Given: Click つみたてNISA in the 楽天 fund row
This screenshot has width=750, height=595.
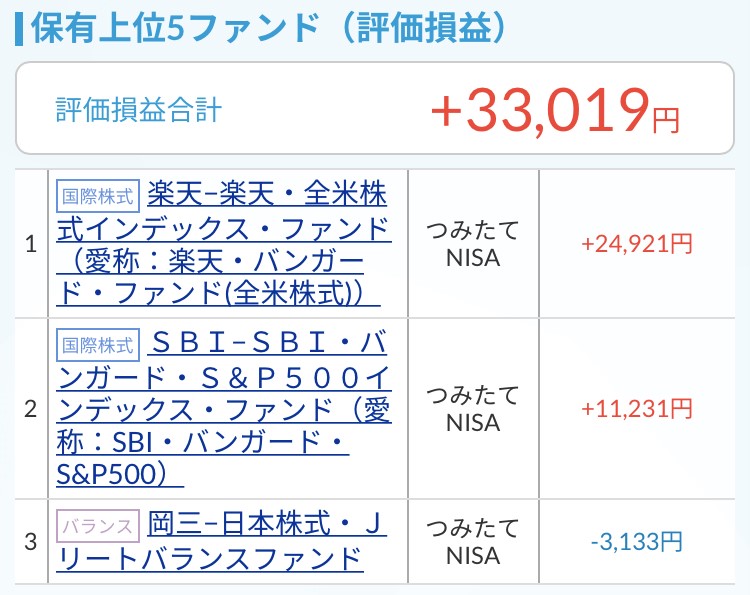Looking at the screenshot, I should tap(472, 243).
